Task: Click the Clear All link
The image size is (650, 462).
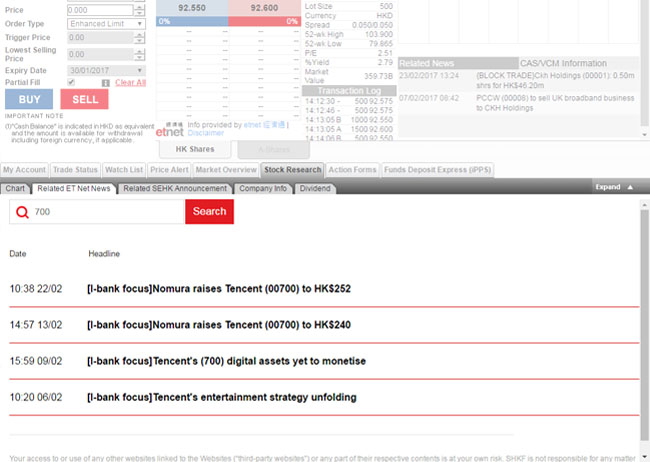Action: coord(131,83)
